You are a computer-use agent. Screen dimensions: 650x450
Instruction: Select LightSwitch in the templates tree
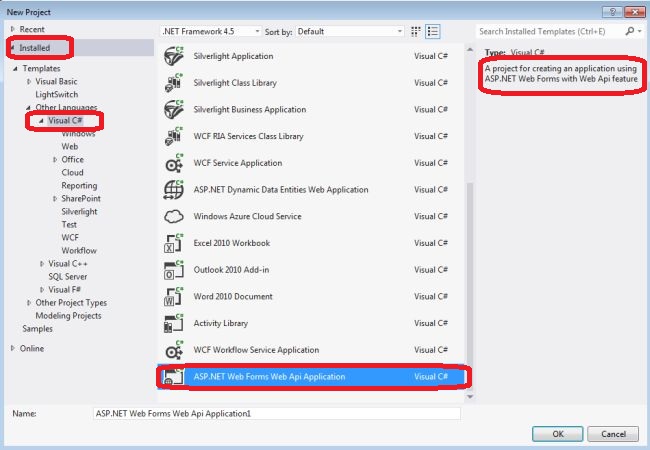[56, 94]
